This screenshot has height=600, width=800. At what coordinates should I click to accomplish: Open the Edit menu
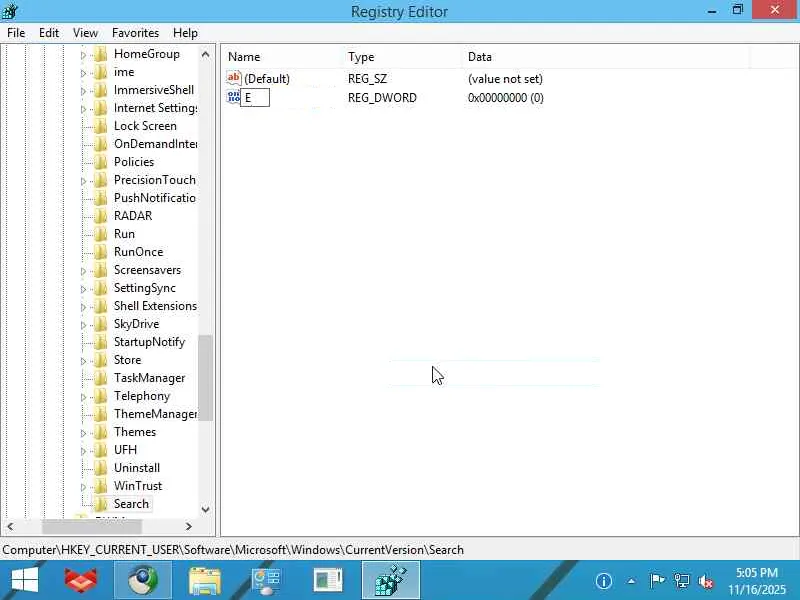pos(48,33)
